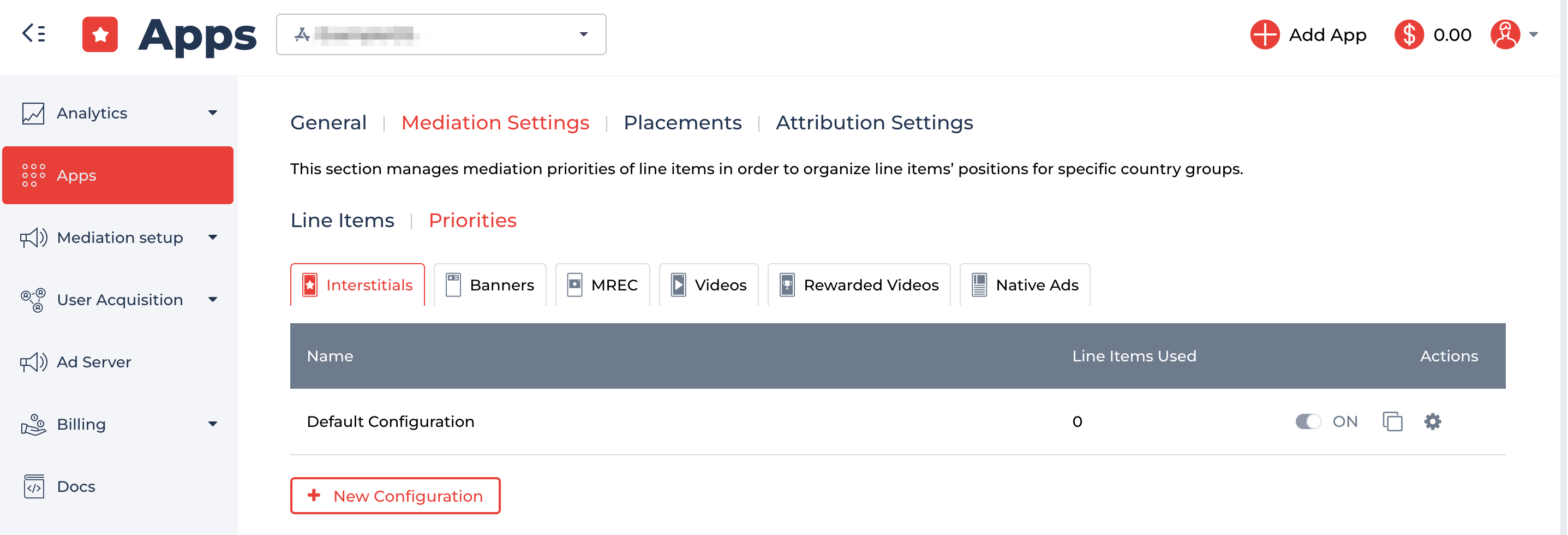Screen dimensions: 1568x535
Task: Click the red plus Add App icon
Action: point(1264,35)
